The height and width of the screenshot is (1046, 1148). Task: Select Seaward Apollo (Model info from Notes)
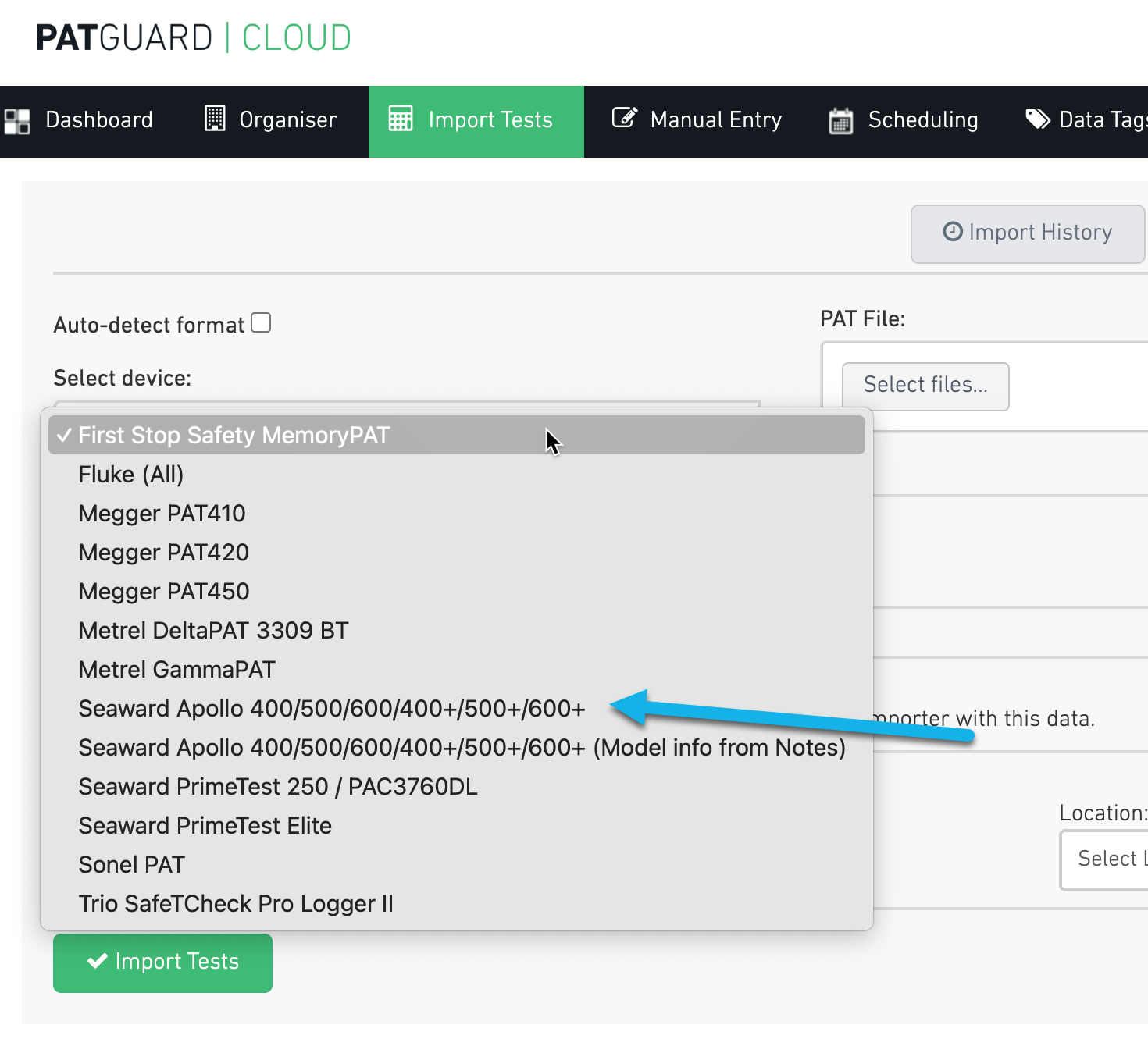(x=457, y=747)
